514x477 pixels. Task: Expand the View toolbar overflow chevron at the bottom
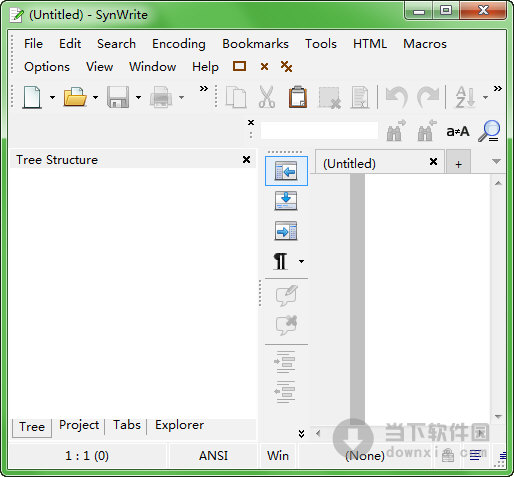coord(301,433)
